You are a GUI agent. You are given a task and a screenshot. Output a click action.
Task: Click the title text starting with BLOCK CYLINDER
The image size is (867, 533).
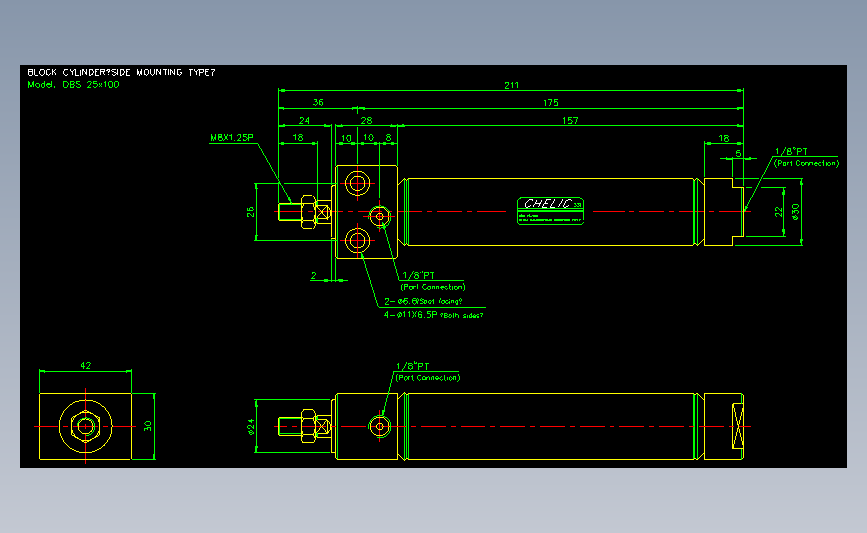tap(121, 72)
